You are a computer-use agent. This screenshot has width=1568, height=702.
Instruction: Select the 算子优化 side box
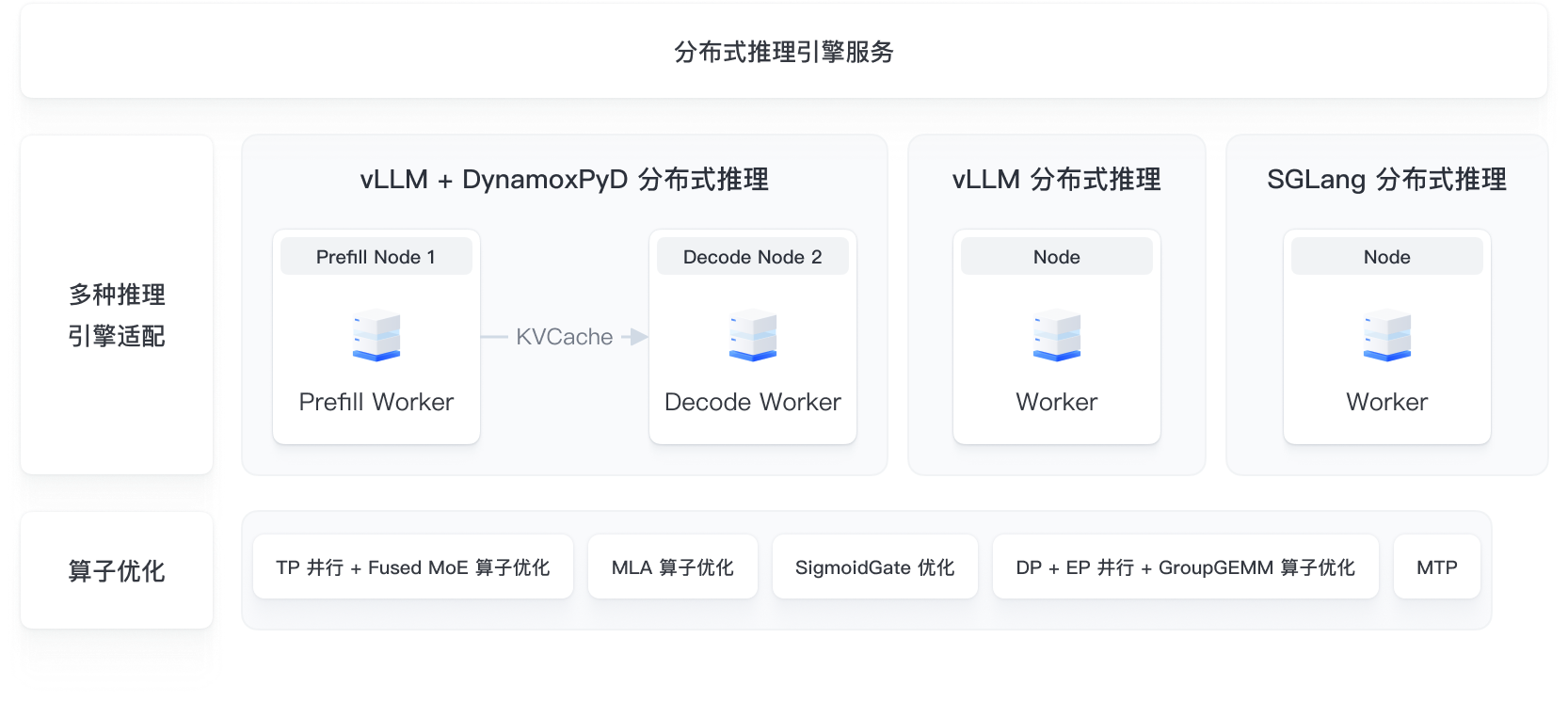117,571
